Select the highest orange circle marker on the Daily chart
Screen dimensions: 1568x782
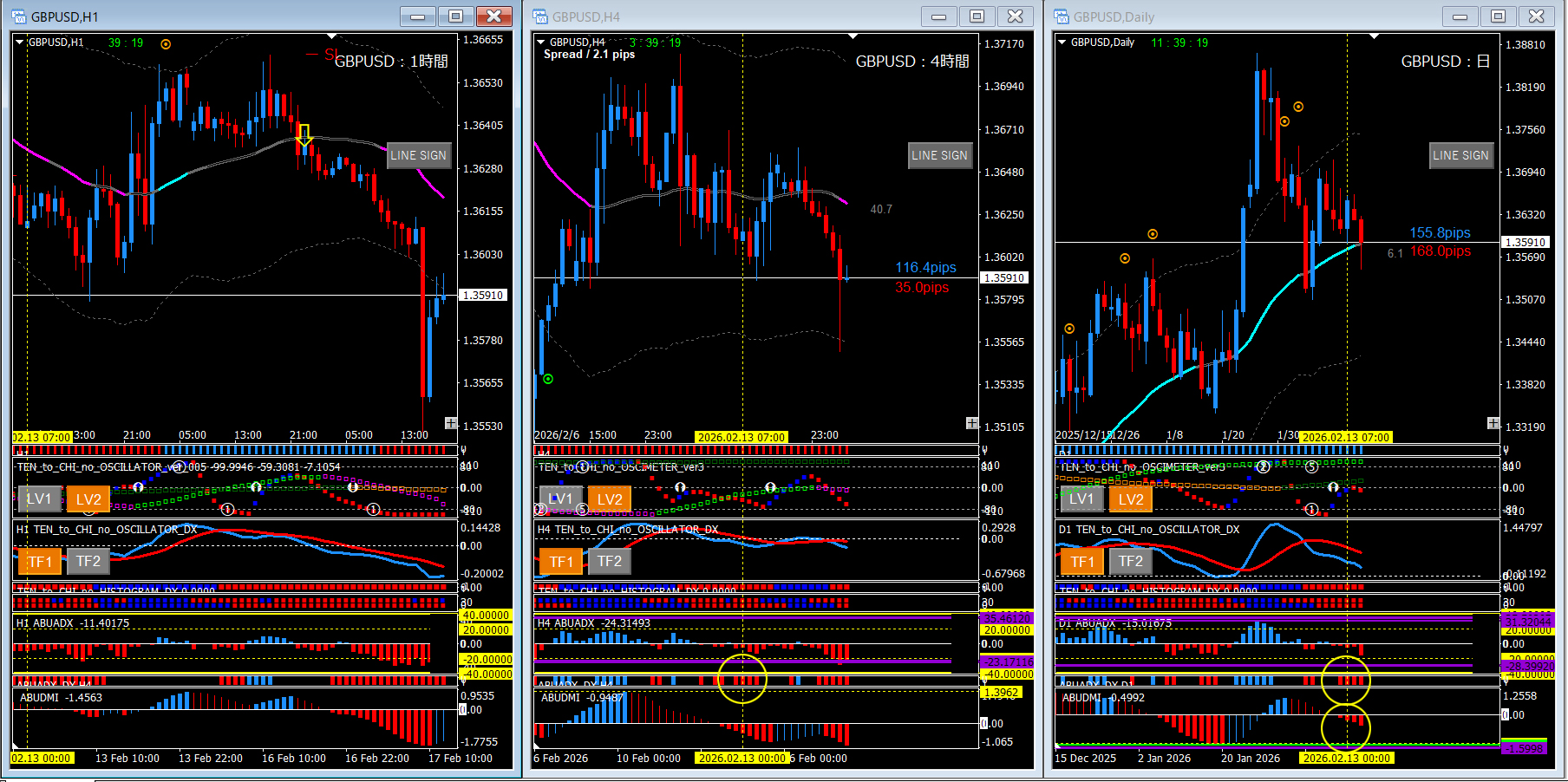click(x=1298, y=107)
